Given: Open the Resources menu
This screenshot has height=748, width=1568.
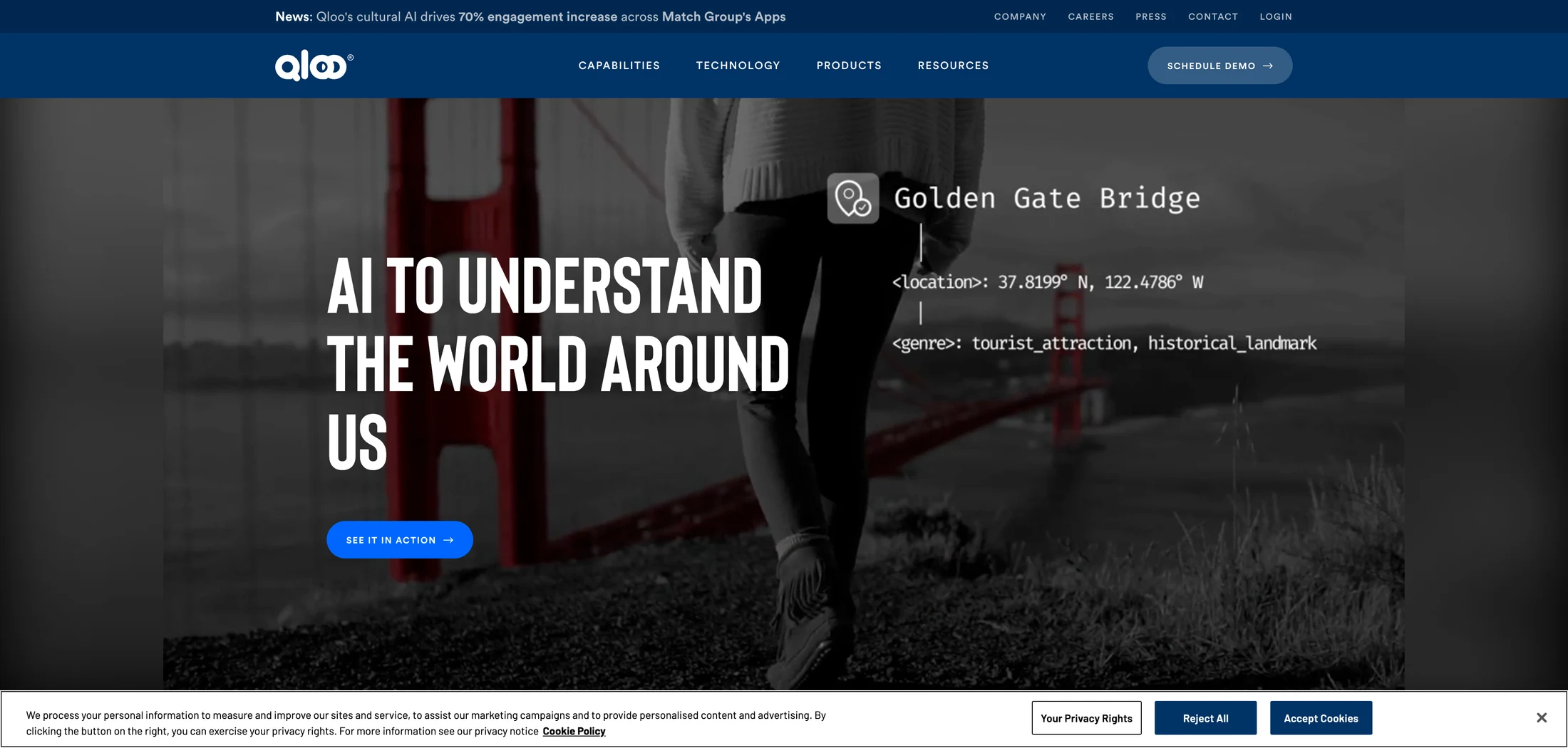Looking at the screenshot, I should pyautogui.click(x=953, y=66).
